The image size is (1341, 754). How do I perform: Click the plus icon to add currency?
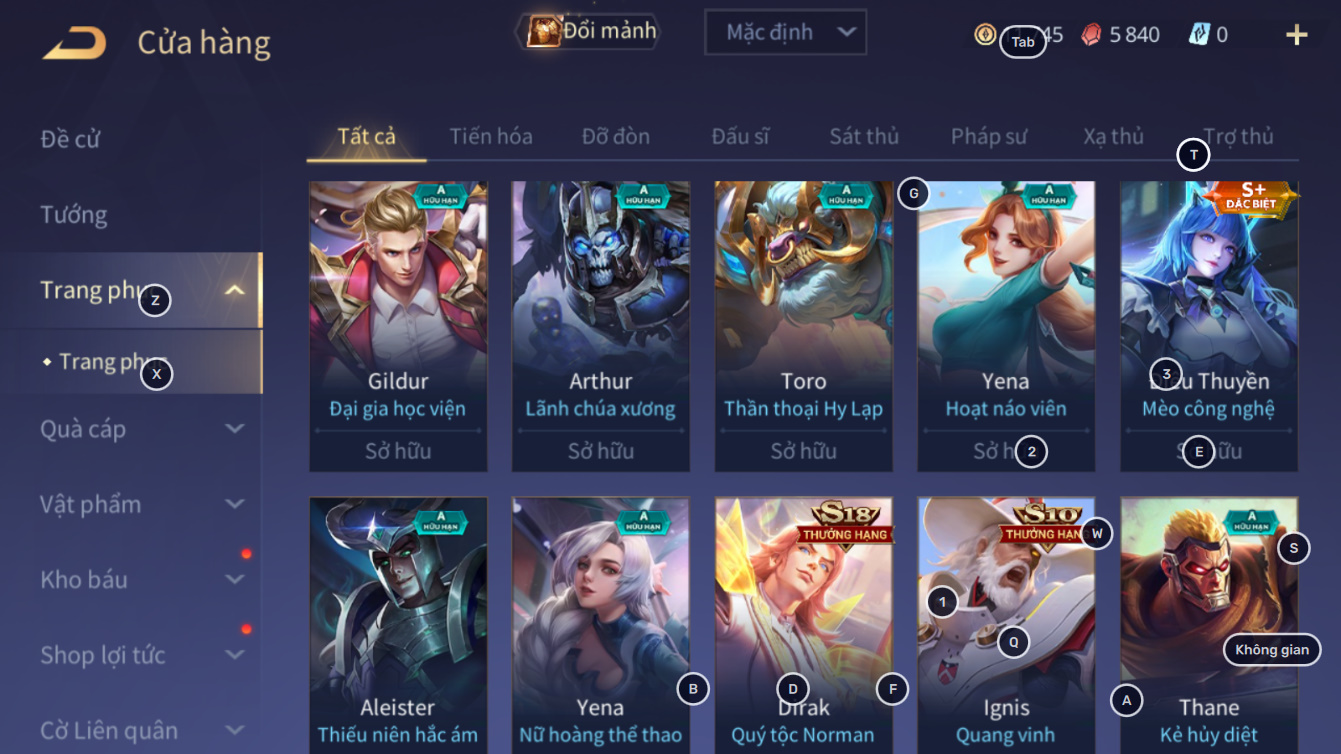point(1296,35)
